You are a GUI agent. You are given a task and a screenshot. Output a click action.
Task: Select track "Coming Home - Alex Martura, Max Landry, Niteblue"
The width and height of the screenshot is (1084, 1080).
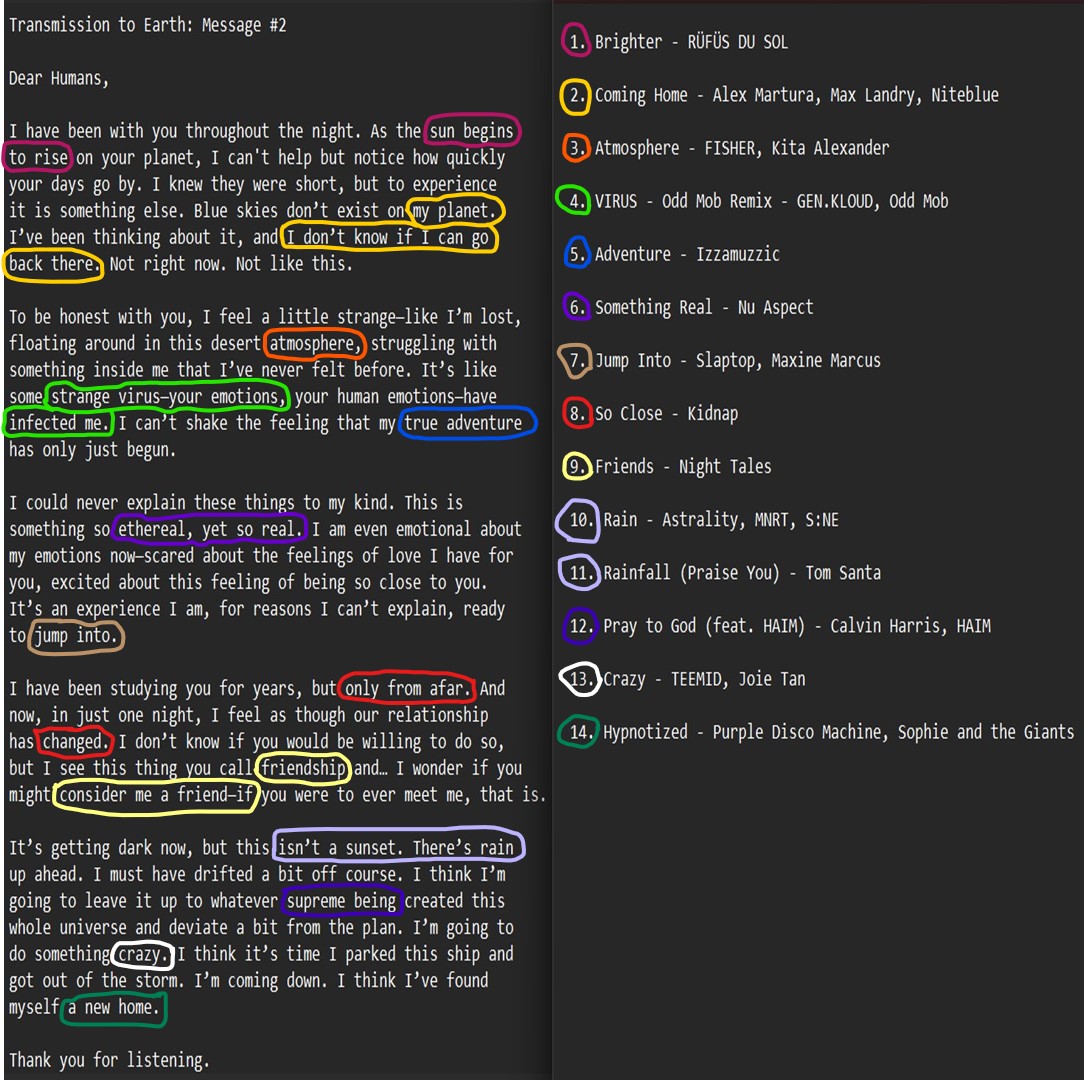pyautogui.click(x=796, y=95)
